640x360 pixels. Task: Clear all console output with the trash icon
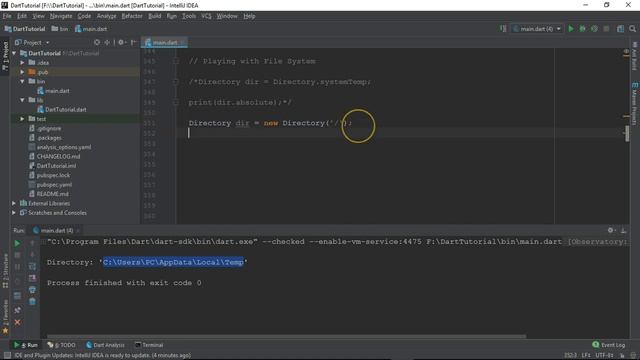32,302
